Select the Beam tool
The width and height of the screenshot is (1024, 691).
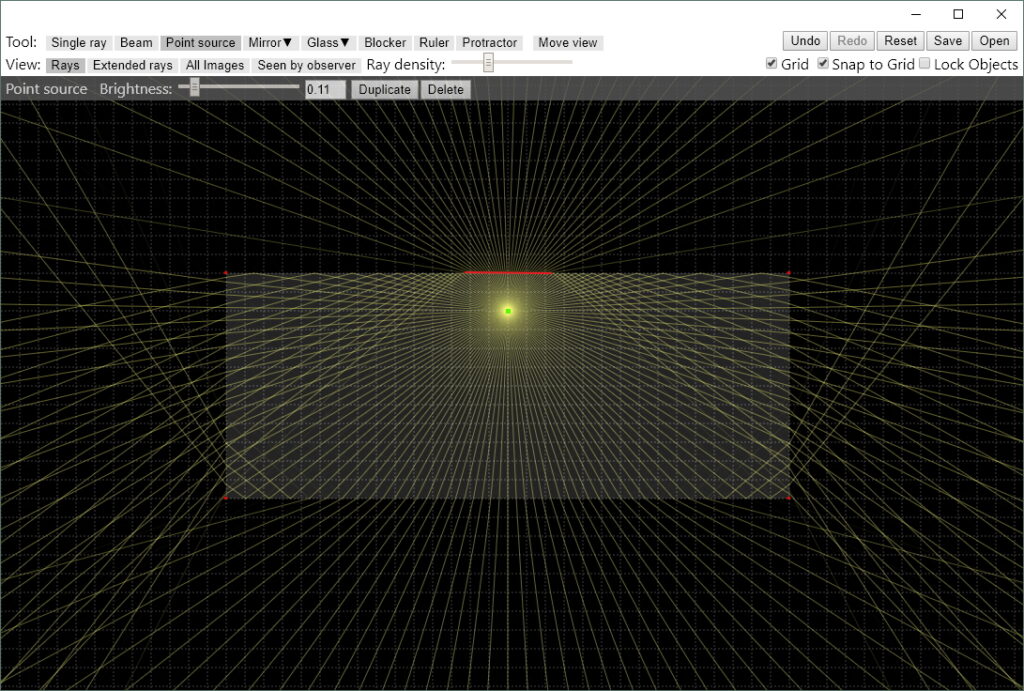tap(136, 43)
